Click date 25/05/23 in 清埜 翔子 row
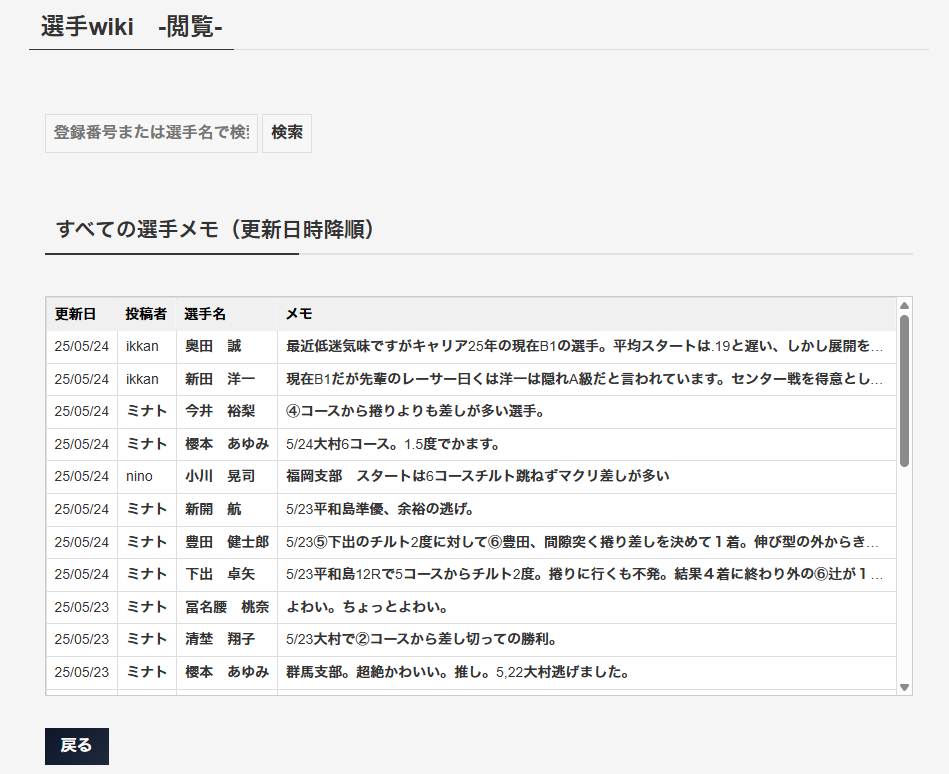 (82, 639)
